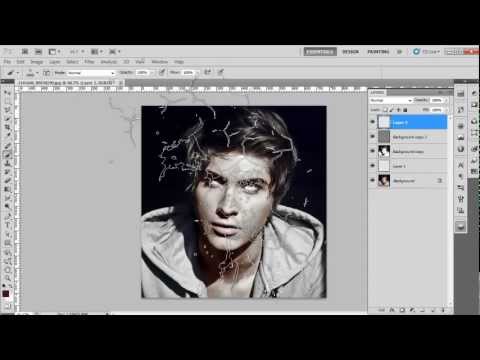Select the Pen tool
The height and width of the screenshot is (360, 480).
pos(7,217)
